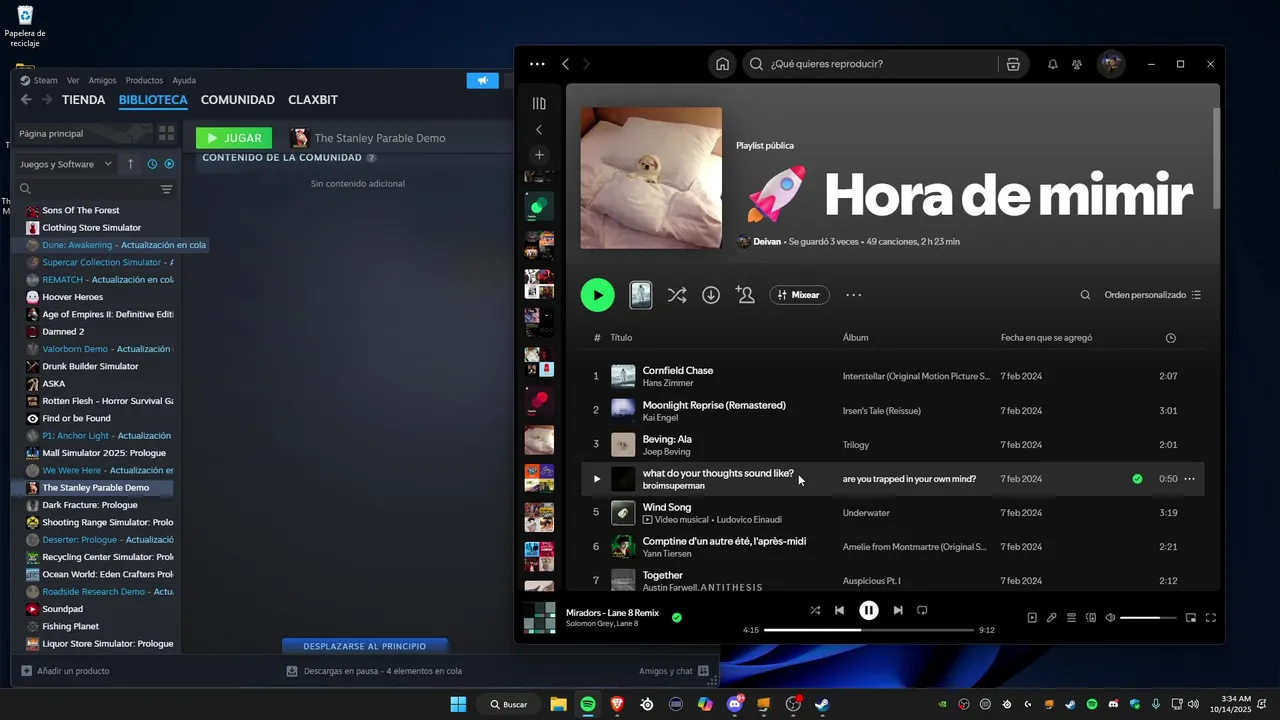Open Spotify miniplayer

pos(1191,618)
